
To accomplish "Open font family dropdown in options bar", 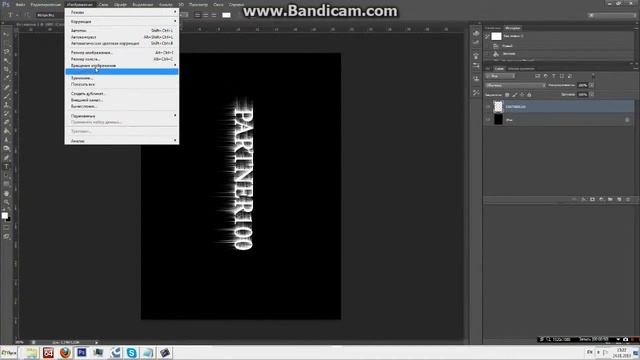I will click(x=50, y=15).
